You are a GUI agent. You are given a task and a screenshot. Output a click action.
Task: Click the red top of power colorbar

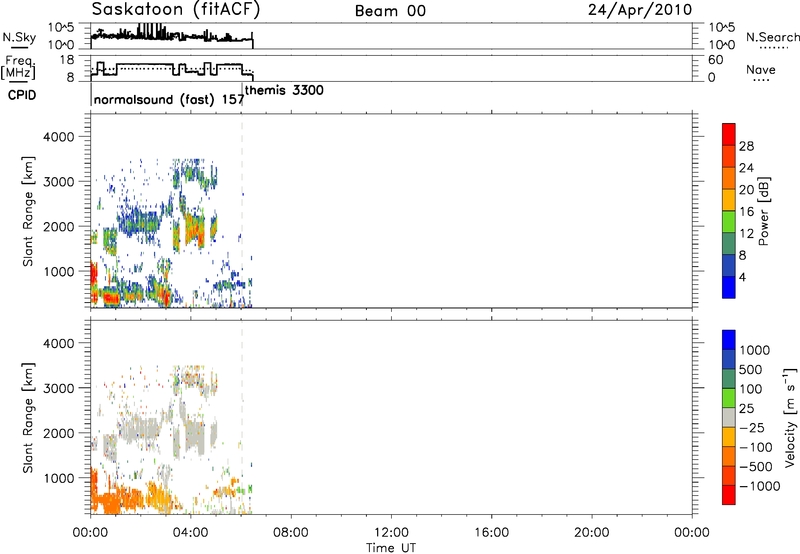pyautogui.click(x=729, y=134)
